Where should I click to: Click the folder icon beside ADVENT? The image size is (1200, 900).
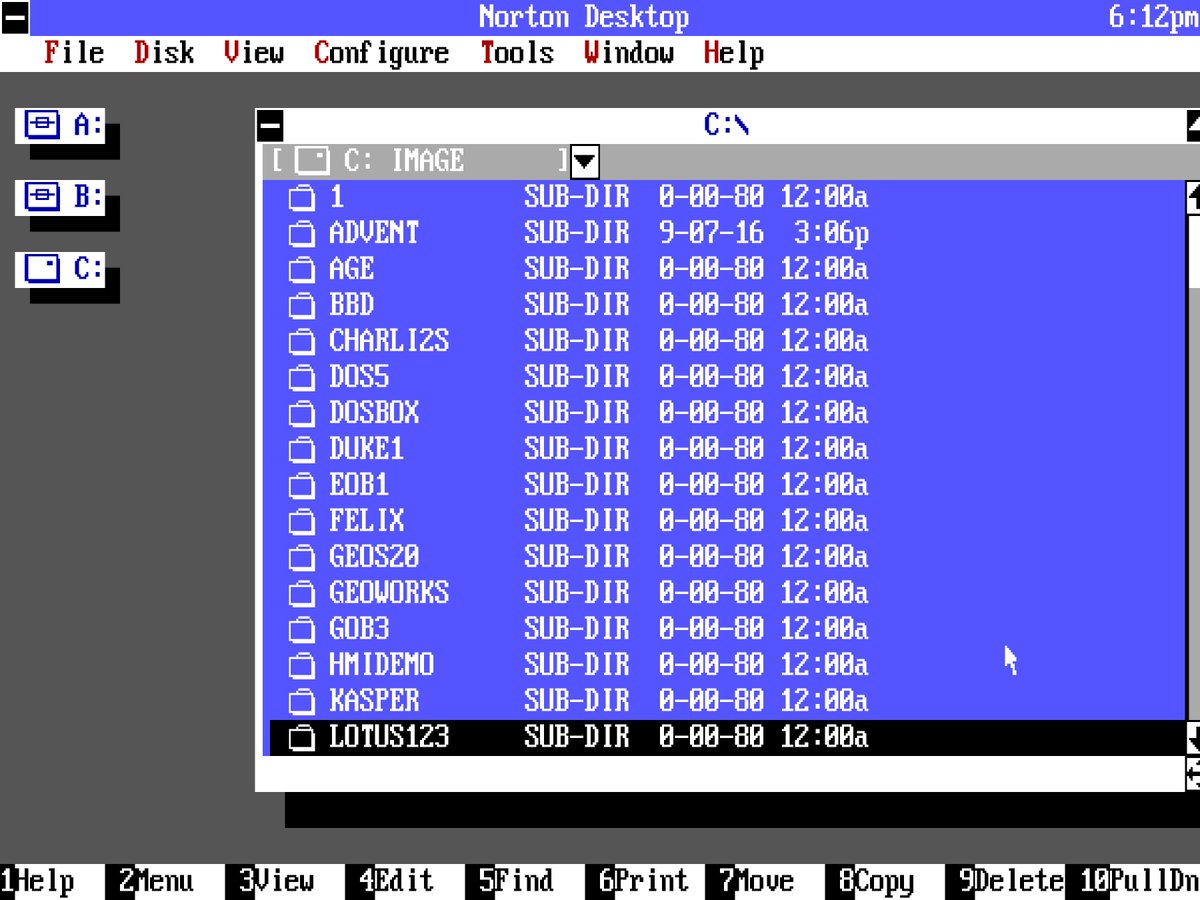coord(301,235)
